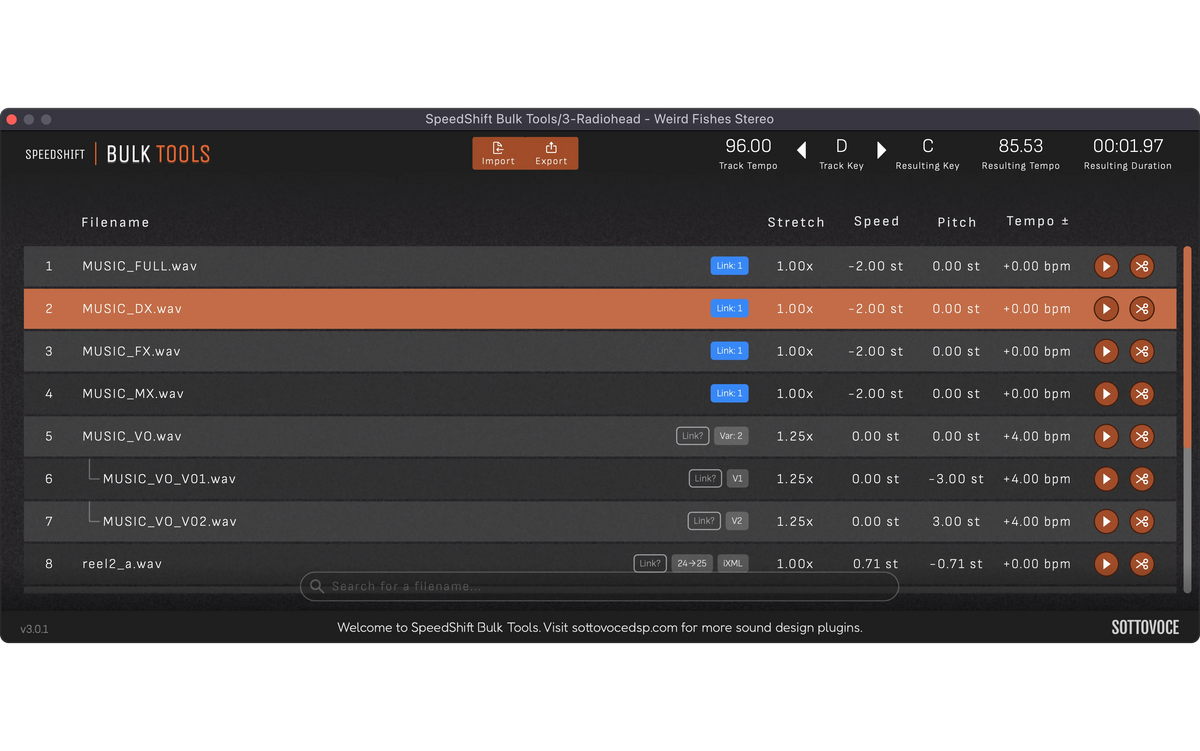This screenshot has width=1200, height=751.
Task: Click Tempo value +4.00 bpm of MUSIC_VO.wav
Action: click(1037, 436)
